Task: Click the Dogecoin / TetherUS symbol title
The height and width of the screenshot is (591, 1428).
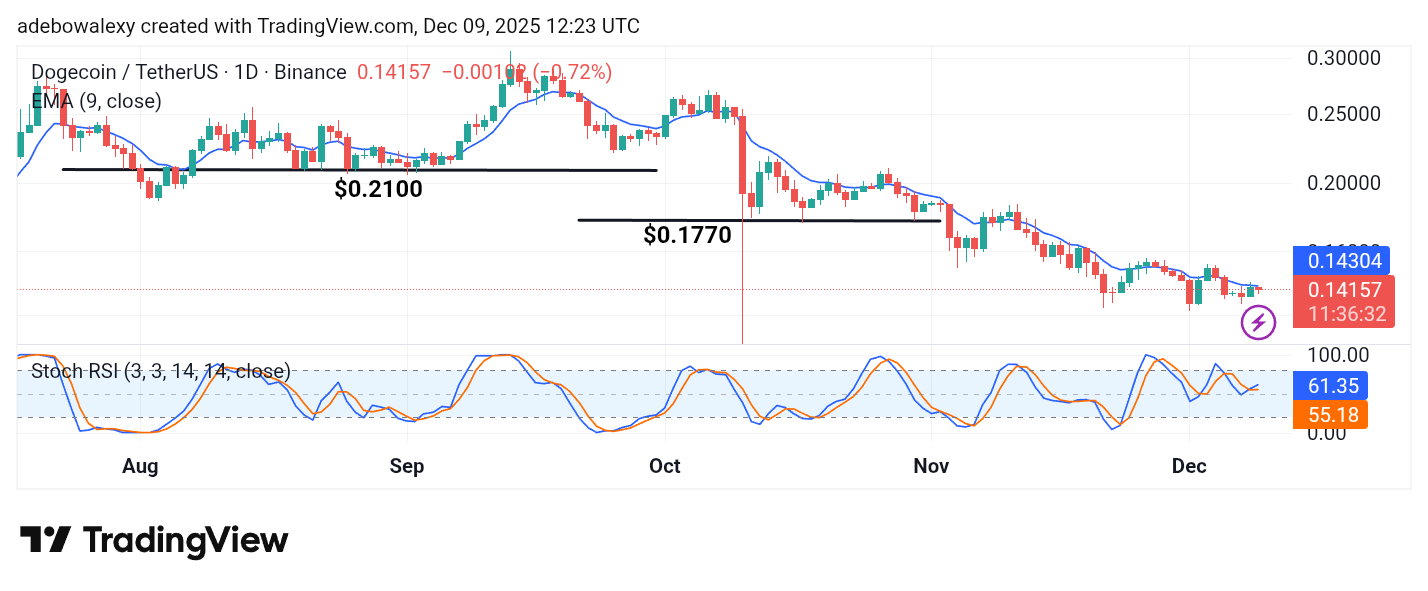Action: (189, 72)
